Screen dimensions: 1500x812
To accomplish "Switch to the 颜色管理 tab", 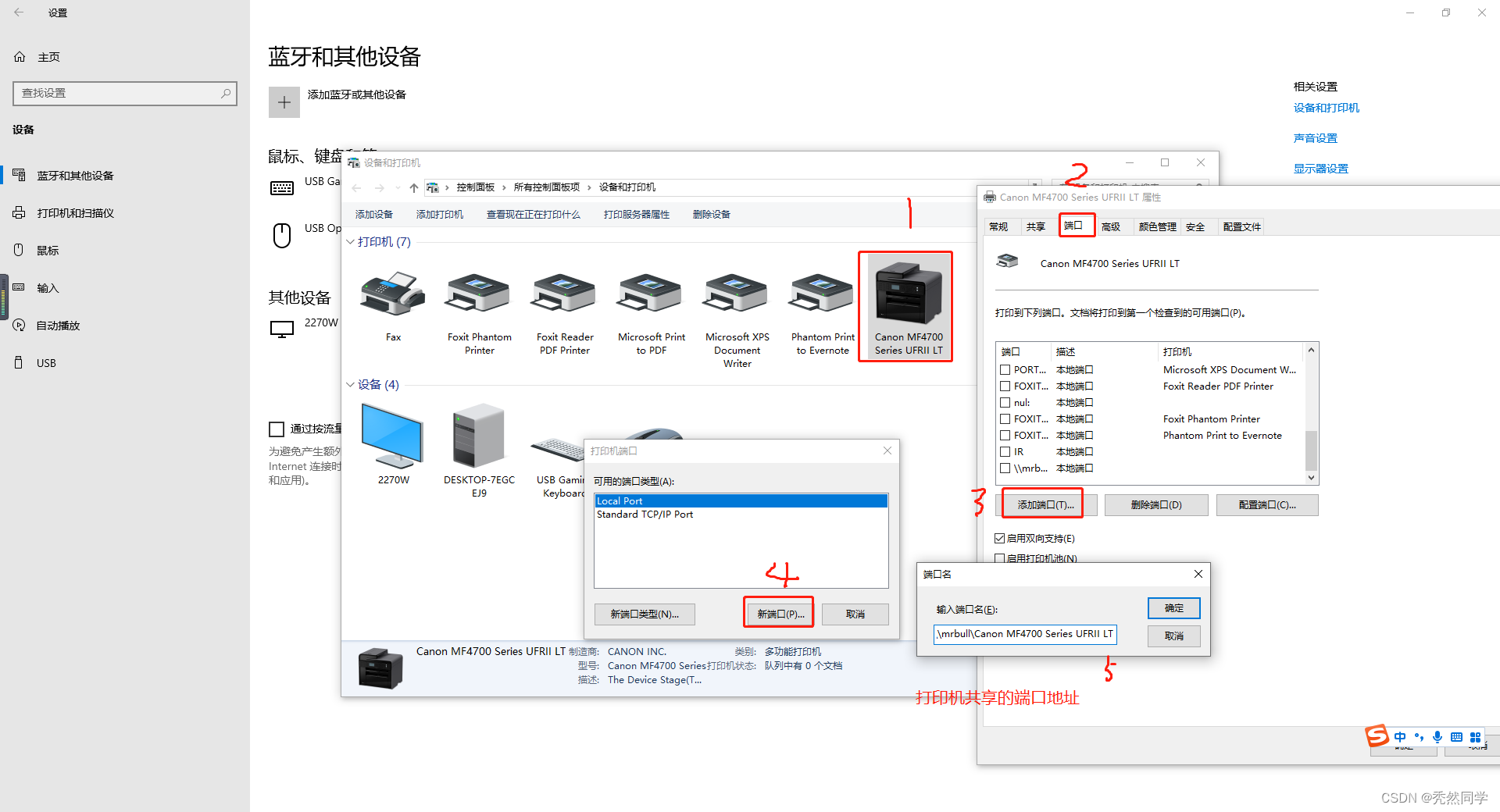I will [1157, 227].
